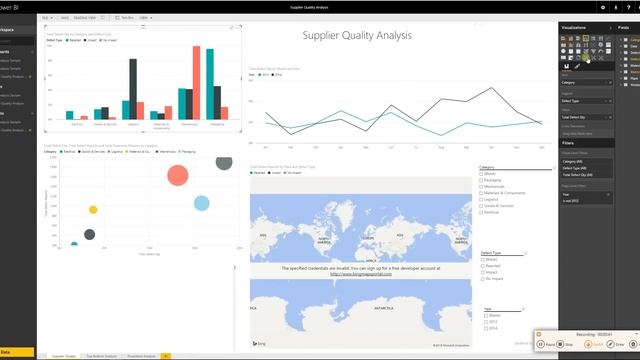Check Materials & Components in the Category slicer
The height and width of the screenshot is (360, 640).
pos(481,193)
